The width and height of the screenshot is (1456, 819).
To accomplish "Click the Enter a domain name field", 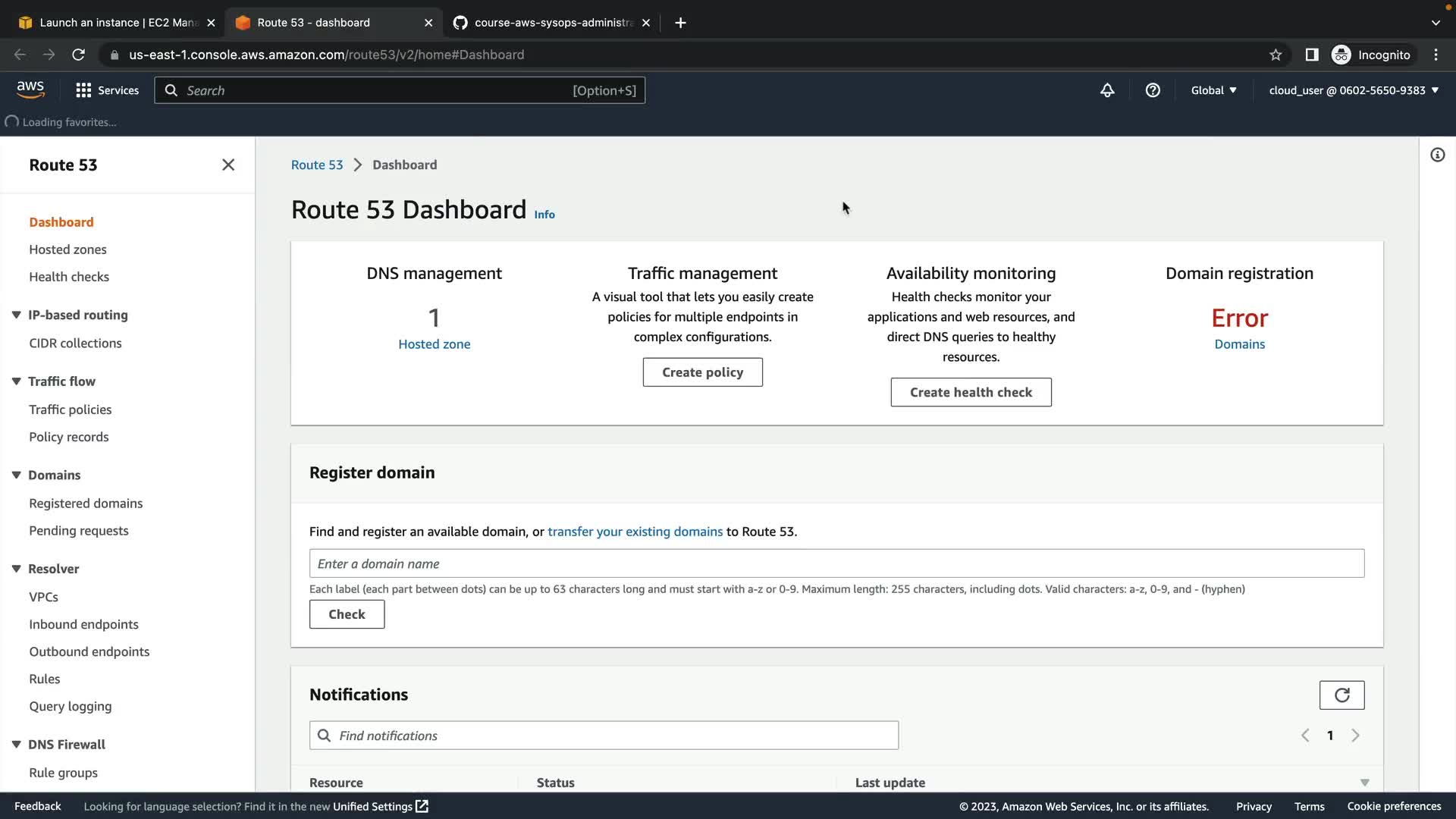I will pos(836,563).
